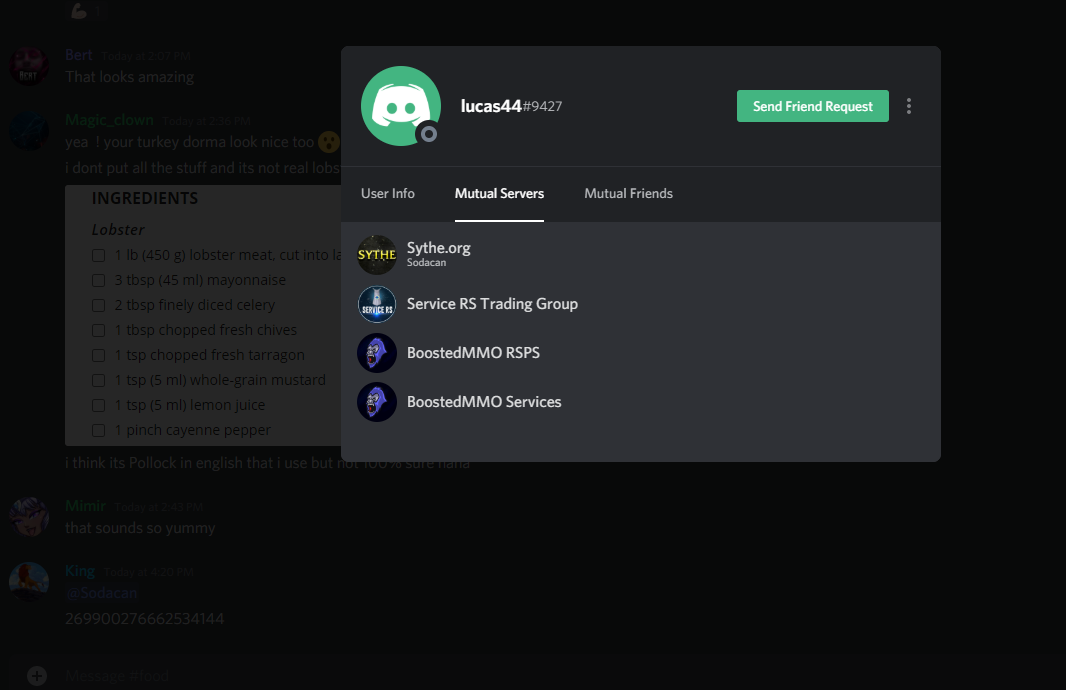This screenshot has height=690, width=1066.
Task: Click the 'that sounds so yummy' message
Action: [140, 528]
